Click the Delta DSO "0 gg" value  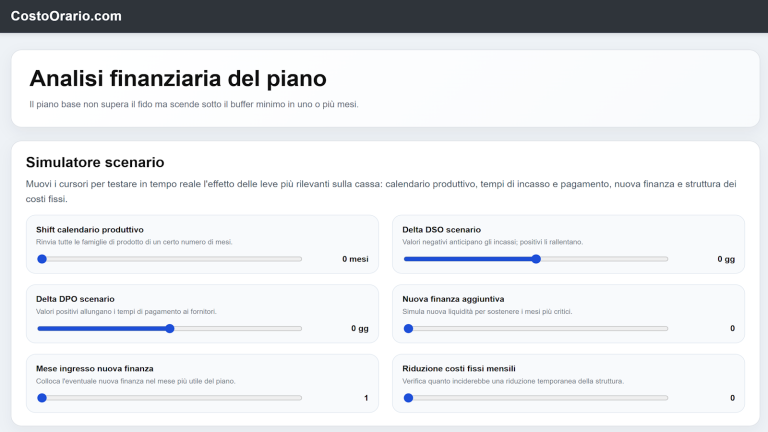[x=726, y=259]
